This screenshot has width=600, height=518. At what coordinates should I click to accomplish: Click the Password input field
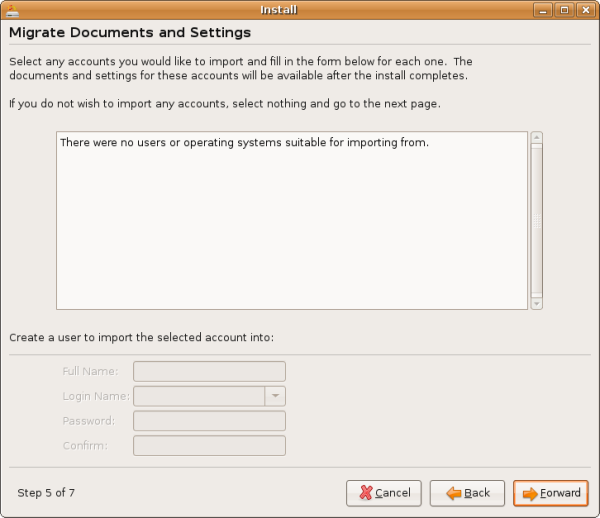tap(209, 421)
